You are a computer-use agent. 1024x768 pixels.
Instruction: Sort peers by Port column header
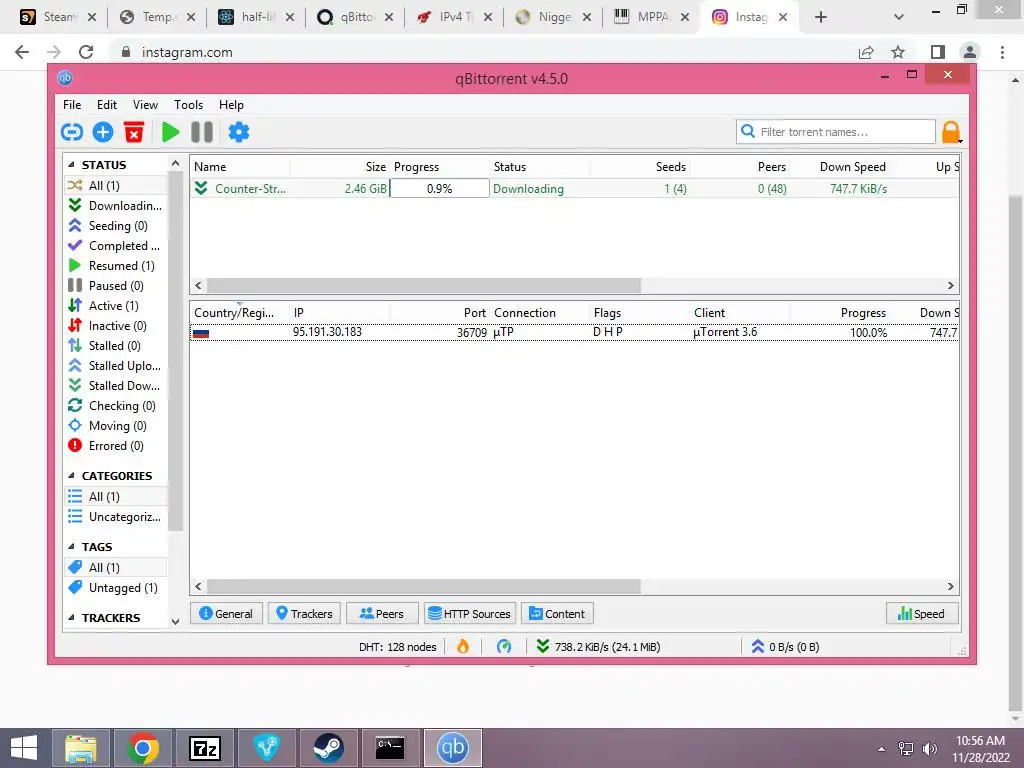440,313
